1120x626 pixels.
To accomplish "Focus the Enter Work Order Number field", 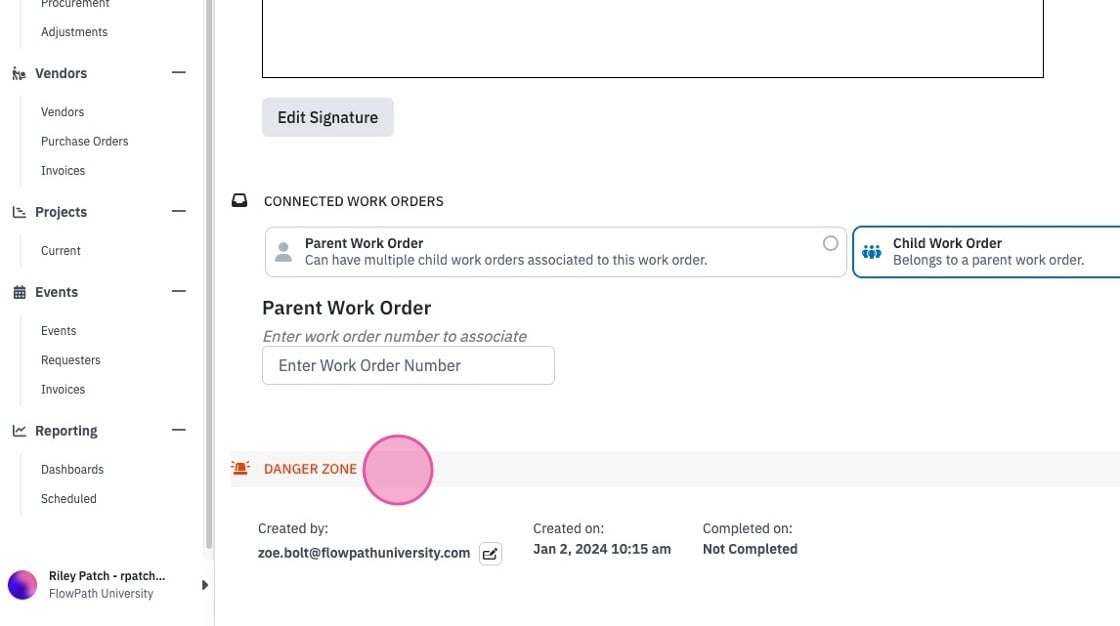I will pos(409,366).
